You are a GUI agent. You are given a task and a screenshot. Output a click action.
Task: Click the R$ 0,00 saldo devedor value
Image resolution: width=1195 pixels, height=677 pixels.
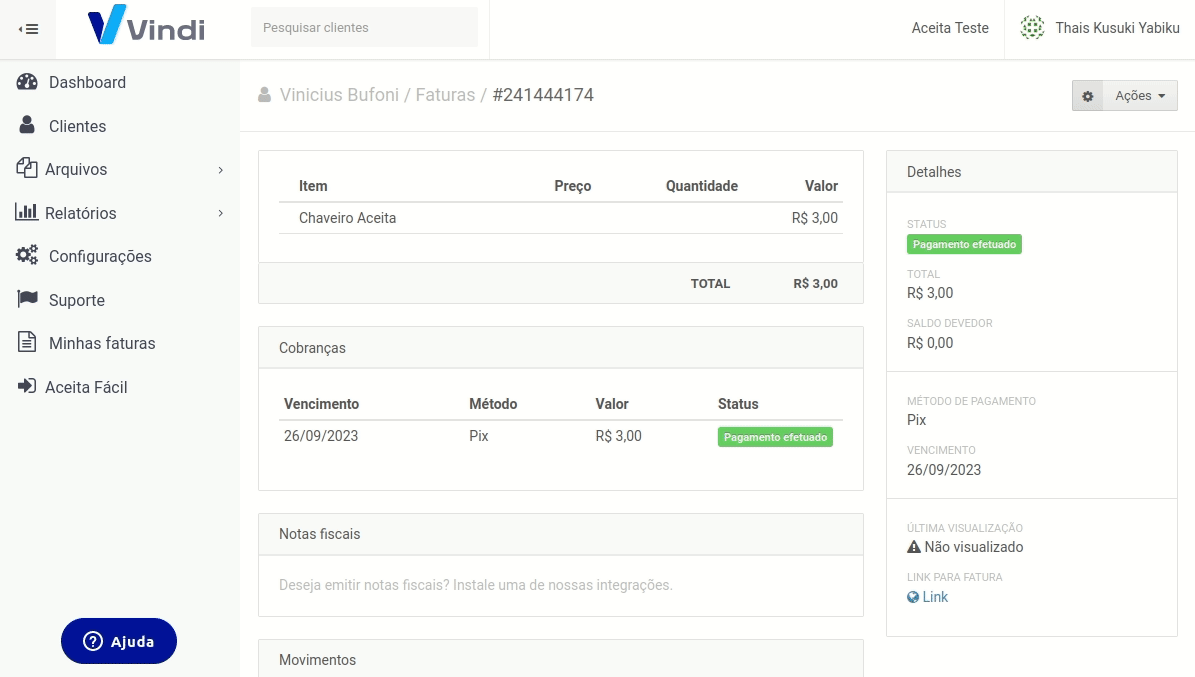click(x=930, y=343)
